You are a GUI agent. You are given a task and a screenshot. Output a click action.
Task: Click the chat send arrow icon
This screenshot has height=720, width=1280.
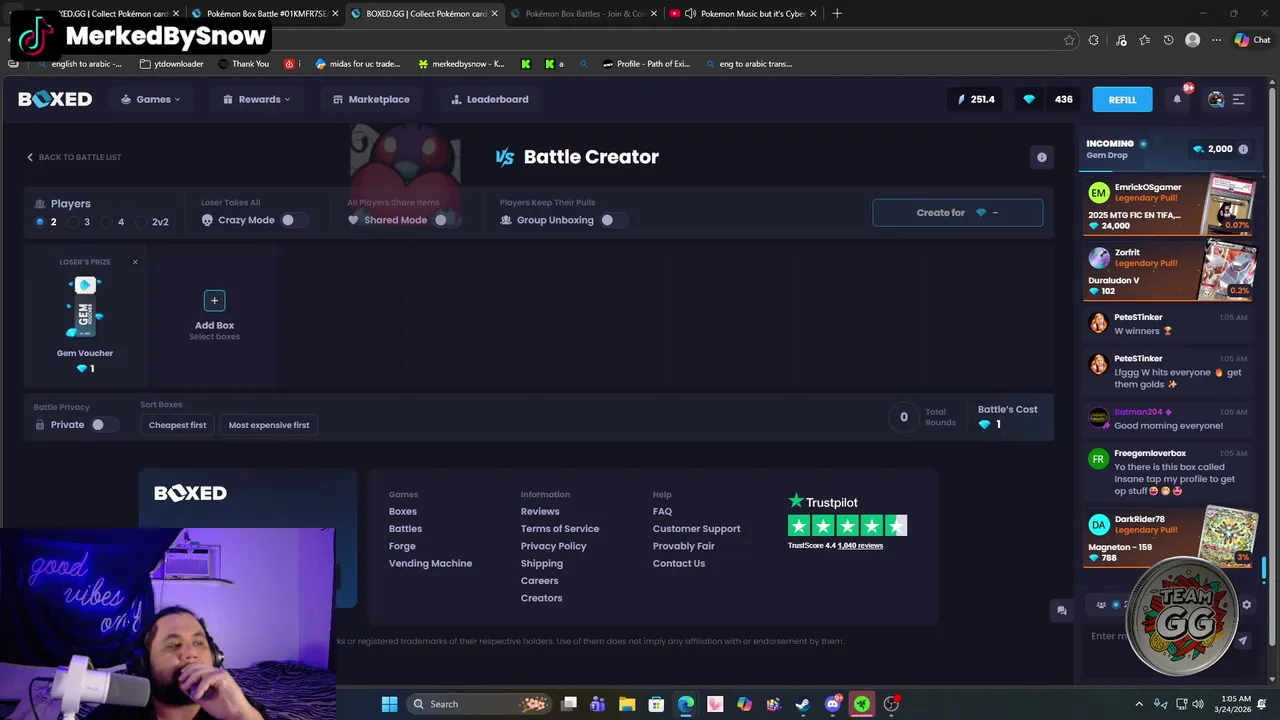tap(1243, 640)
